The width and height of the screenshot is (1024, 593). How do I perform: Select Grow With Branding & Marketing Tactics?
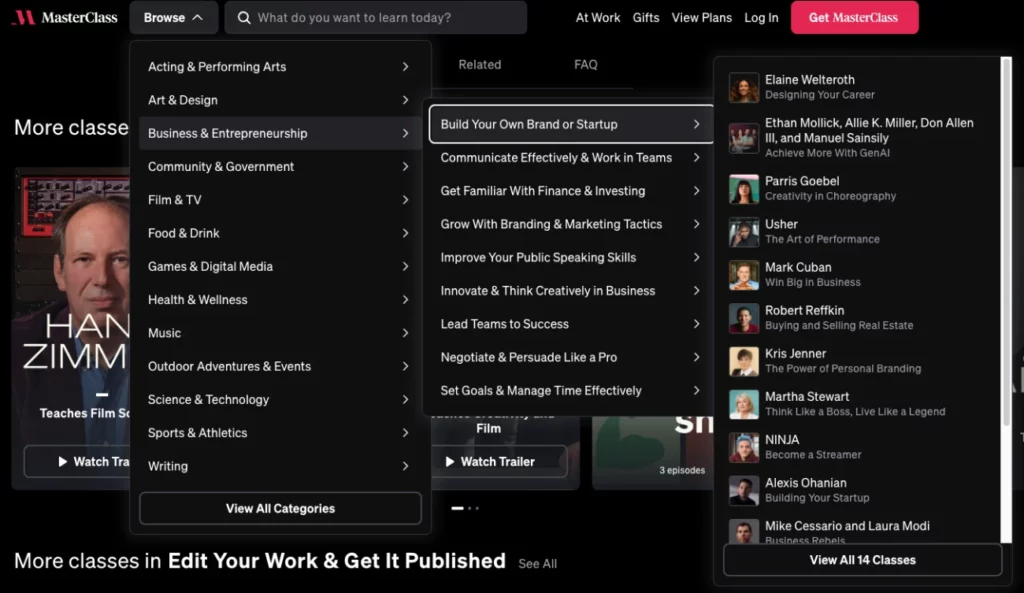click(571, 224)
